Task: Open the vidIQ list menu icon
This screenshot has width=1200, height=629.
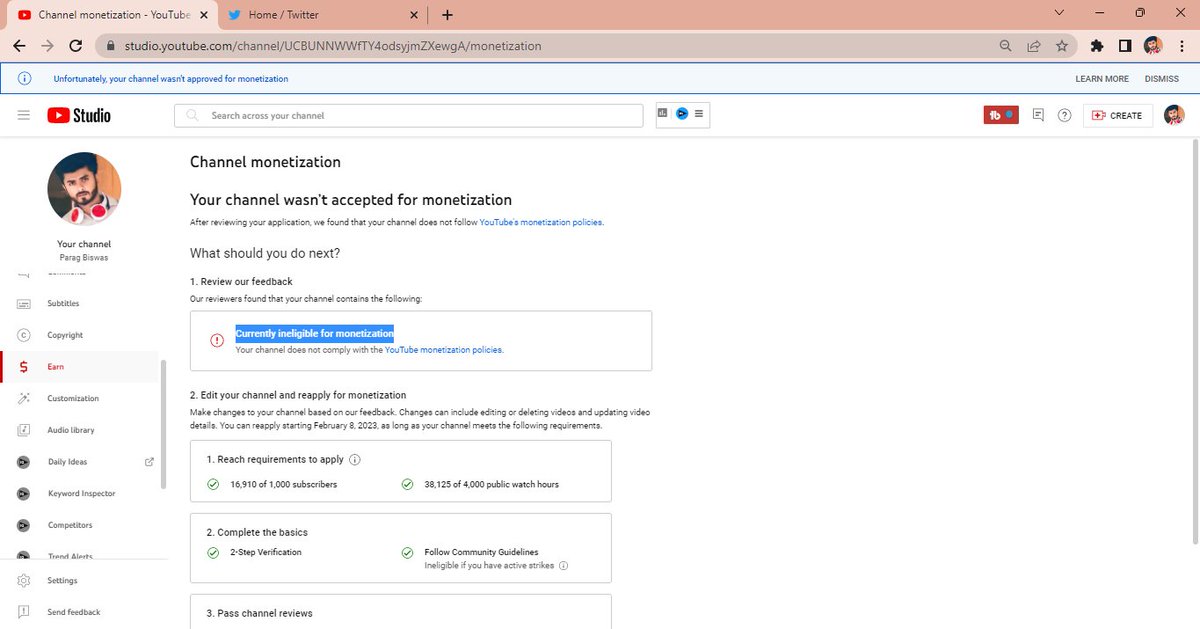Action: 699,114
